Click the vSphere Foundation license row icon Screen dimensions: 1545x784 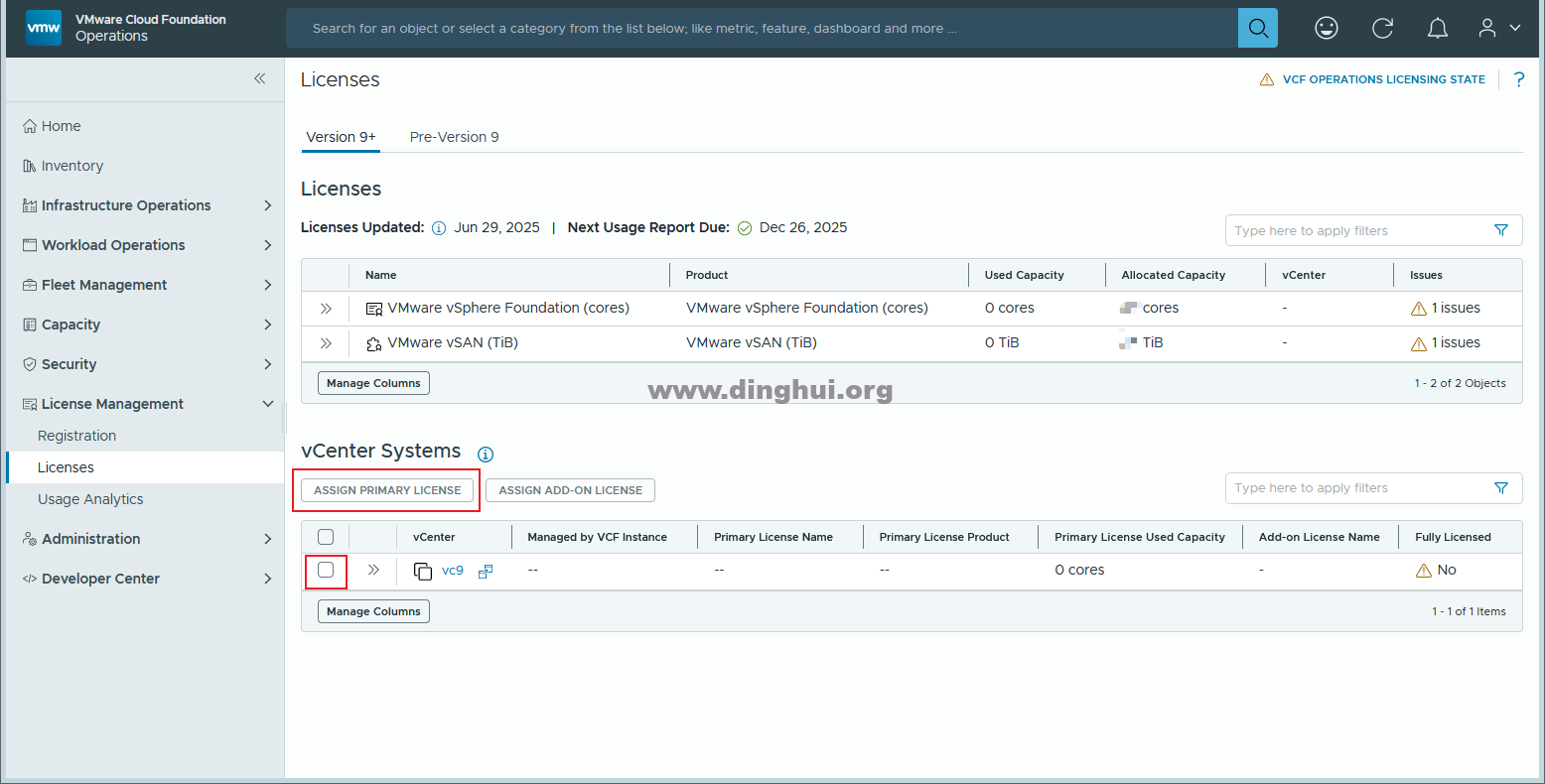pos(374,309)
